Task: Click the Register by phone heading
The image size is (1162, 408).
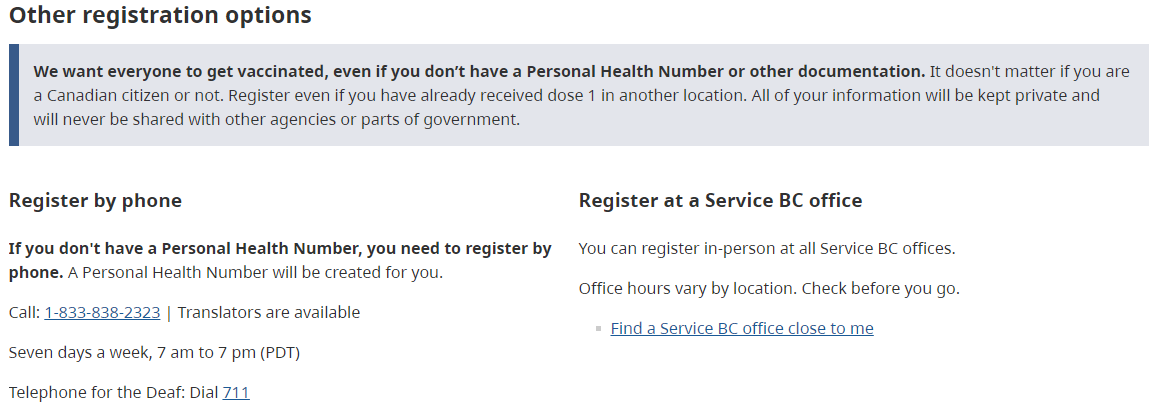Action: tap(96, 201)
